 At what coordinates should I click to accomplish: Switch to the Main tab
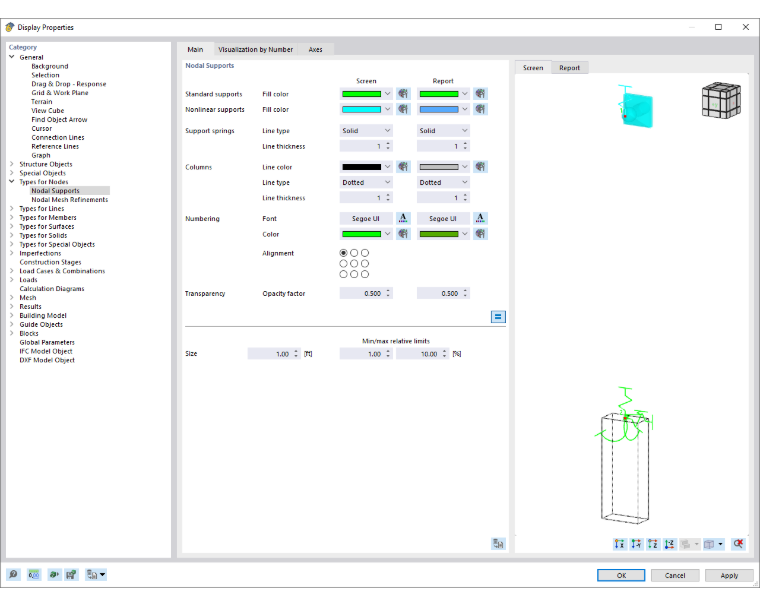[195, 49]
